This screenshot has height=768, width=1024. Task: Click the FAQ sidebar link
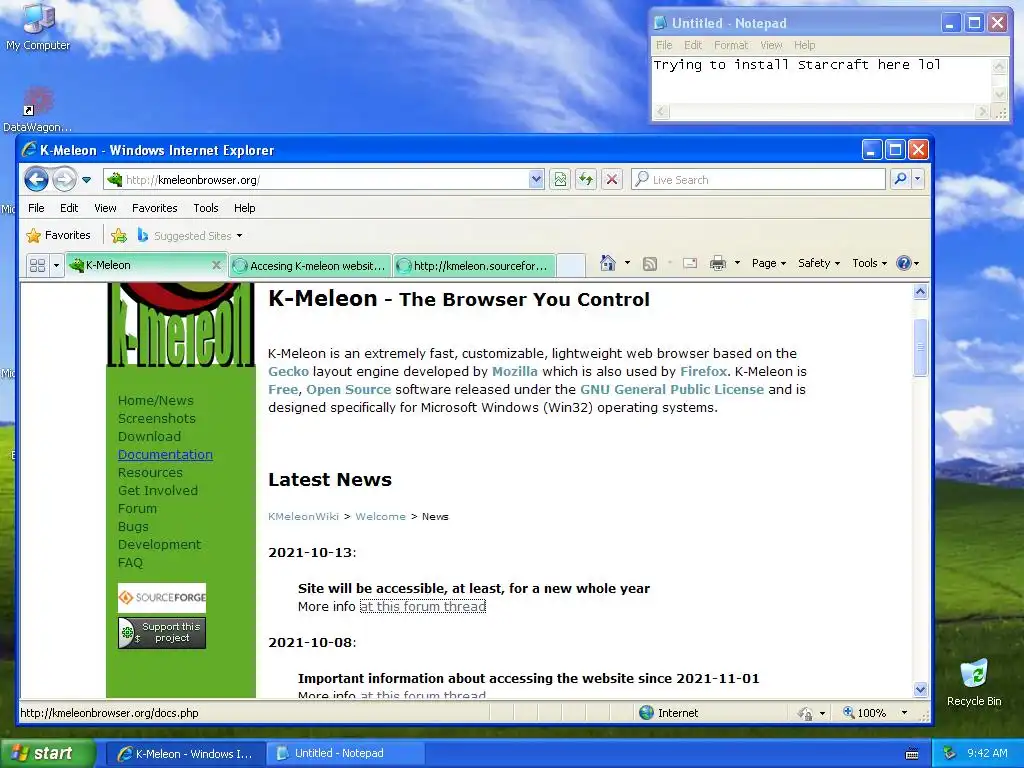point(130,562)
